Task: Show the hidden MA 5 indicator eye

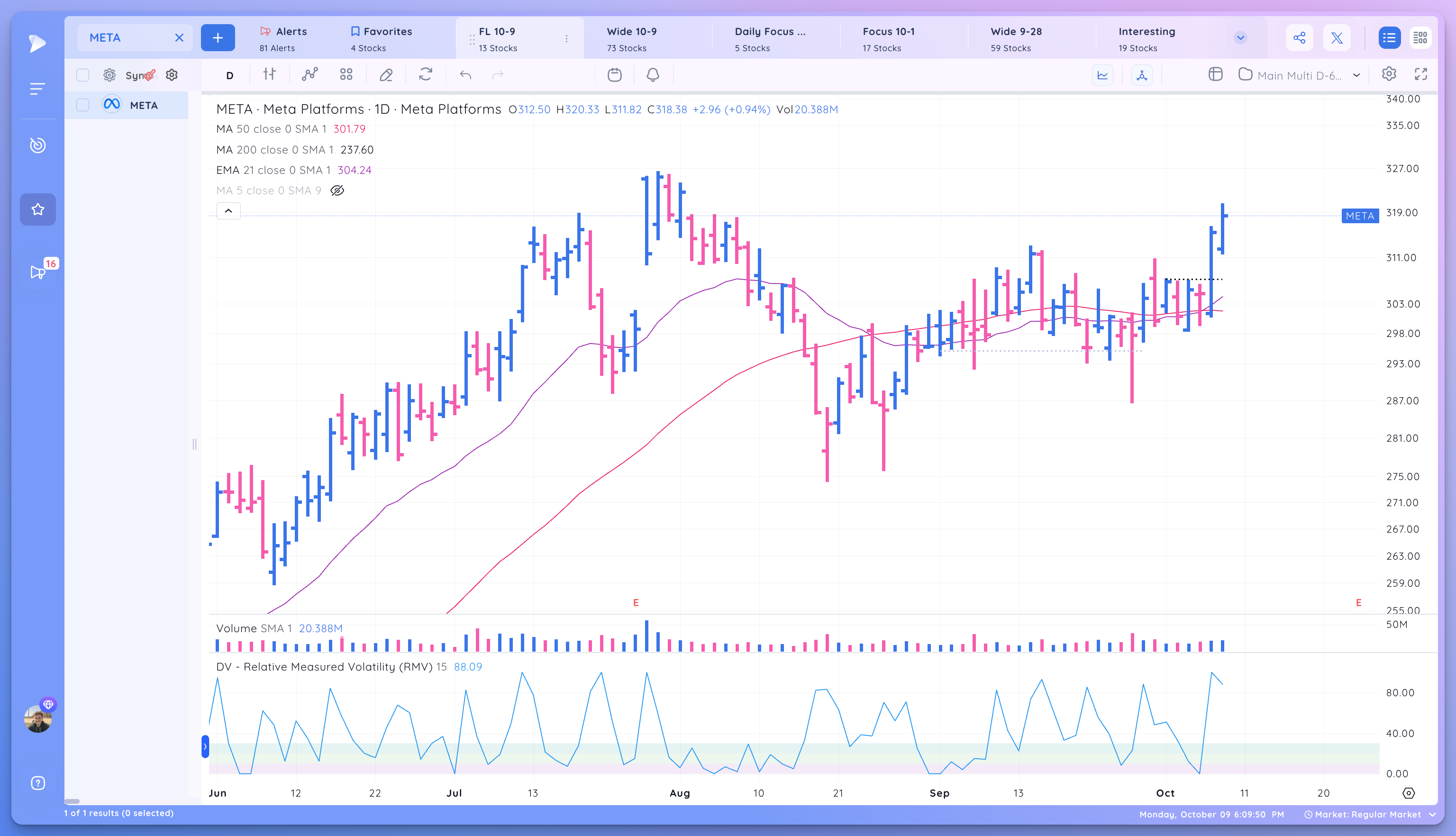Action: click(337, 191)
